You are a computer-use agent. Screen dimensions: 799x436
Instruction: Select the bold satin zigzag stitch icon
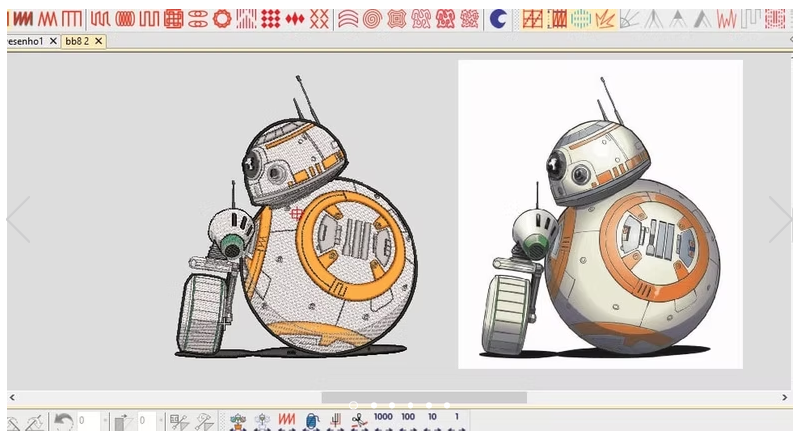(23, 19)
